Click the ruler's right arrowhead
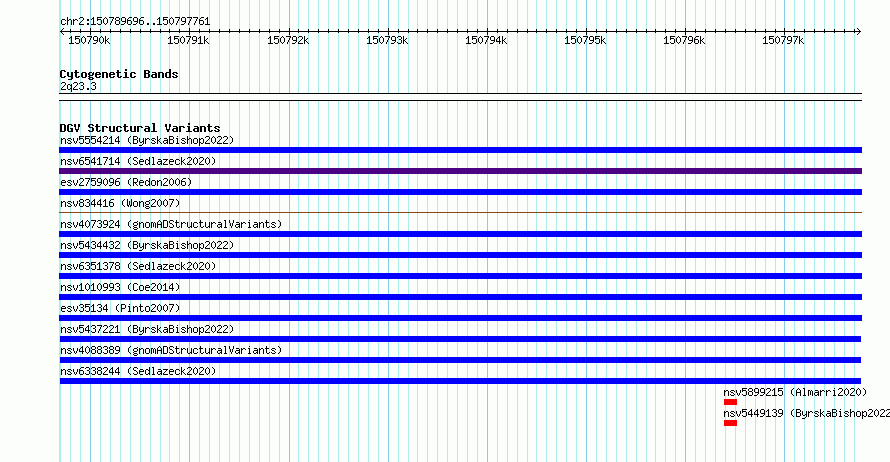Screen dimensions: 890x462 tap(859, 32)
